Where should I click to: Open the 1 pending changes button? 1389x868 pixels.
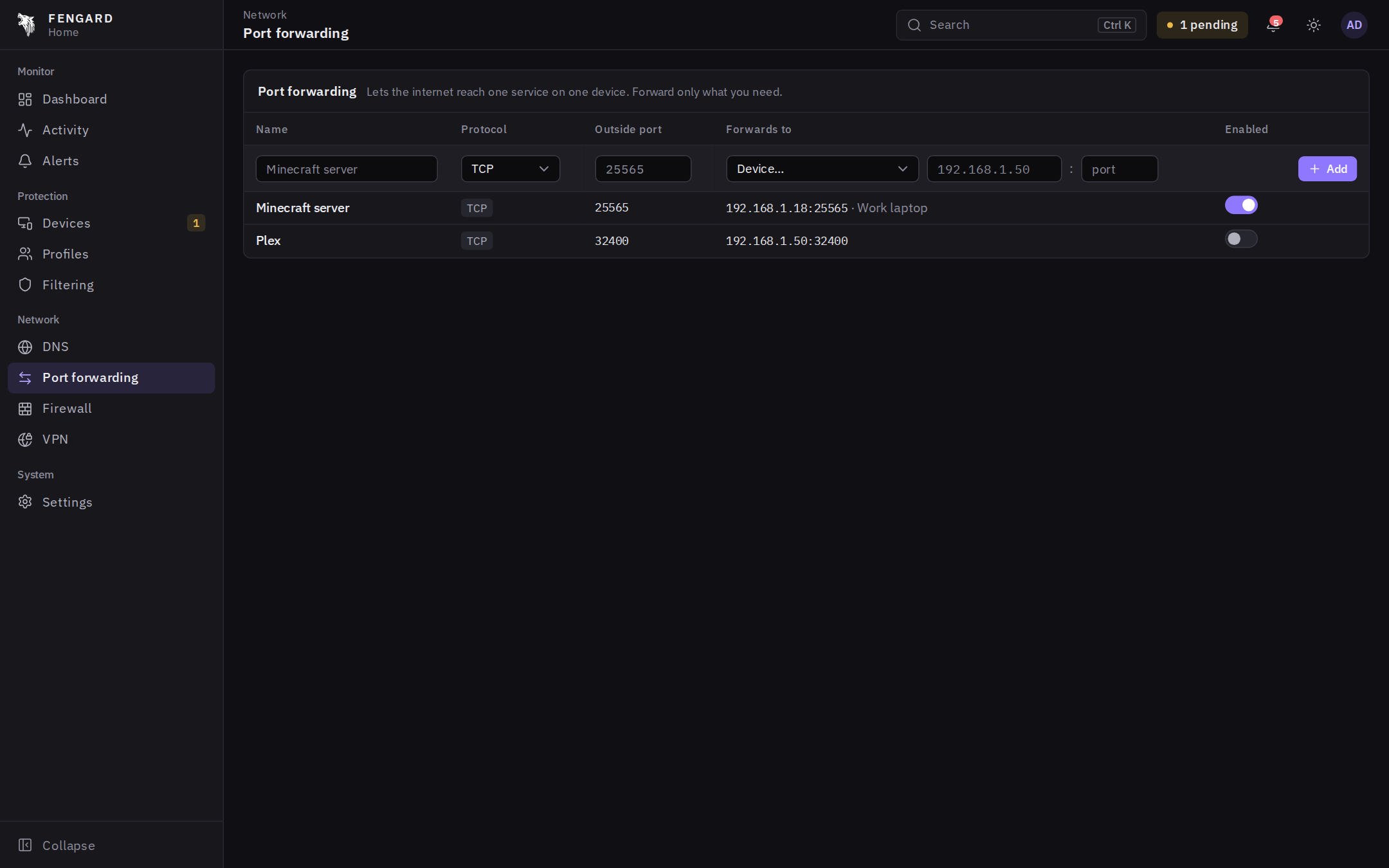pos(1202,25)
